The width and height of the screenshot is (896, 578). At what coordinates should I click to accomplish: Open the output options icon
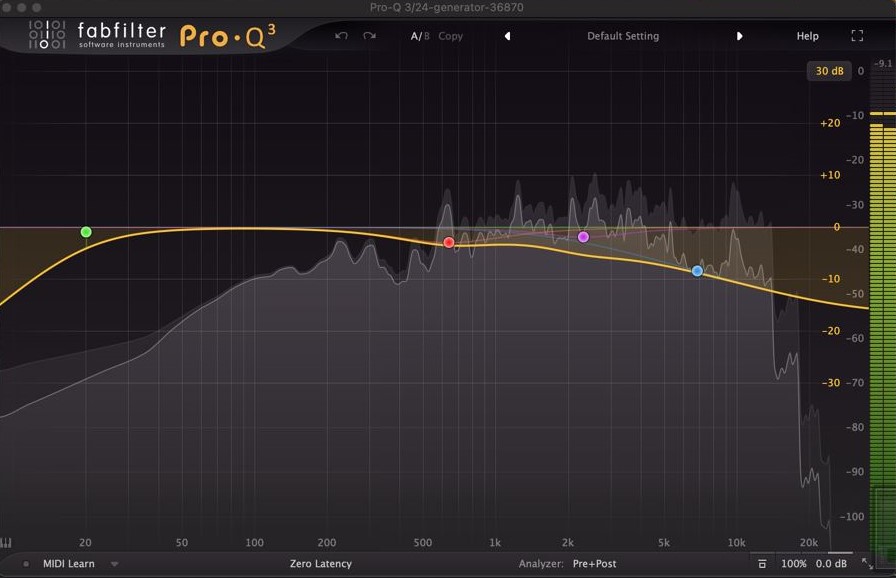(x=762, y=564)
